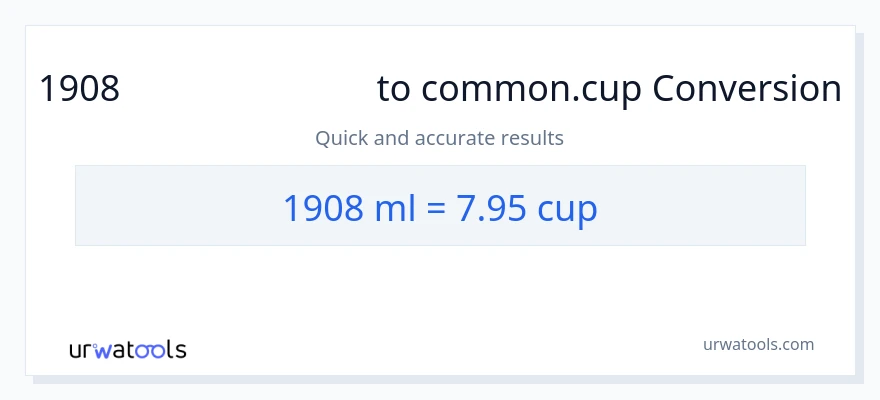Click the "ls" letters ending the logo
This screenshot has width=880, height=400.
click(x=176, y=350)
